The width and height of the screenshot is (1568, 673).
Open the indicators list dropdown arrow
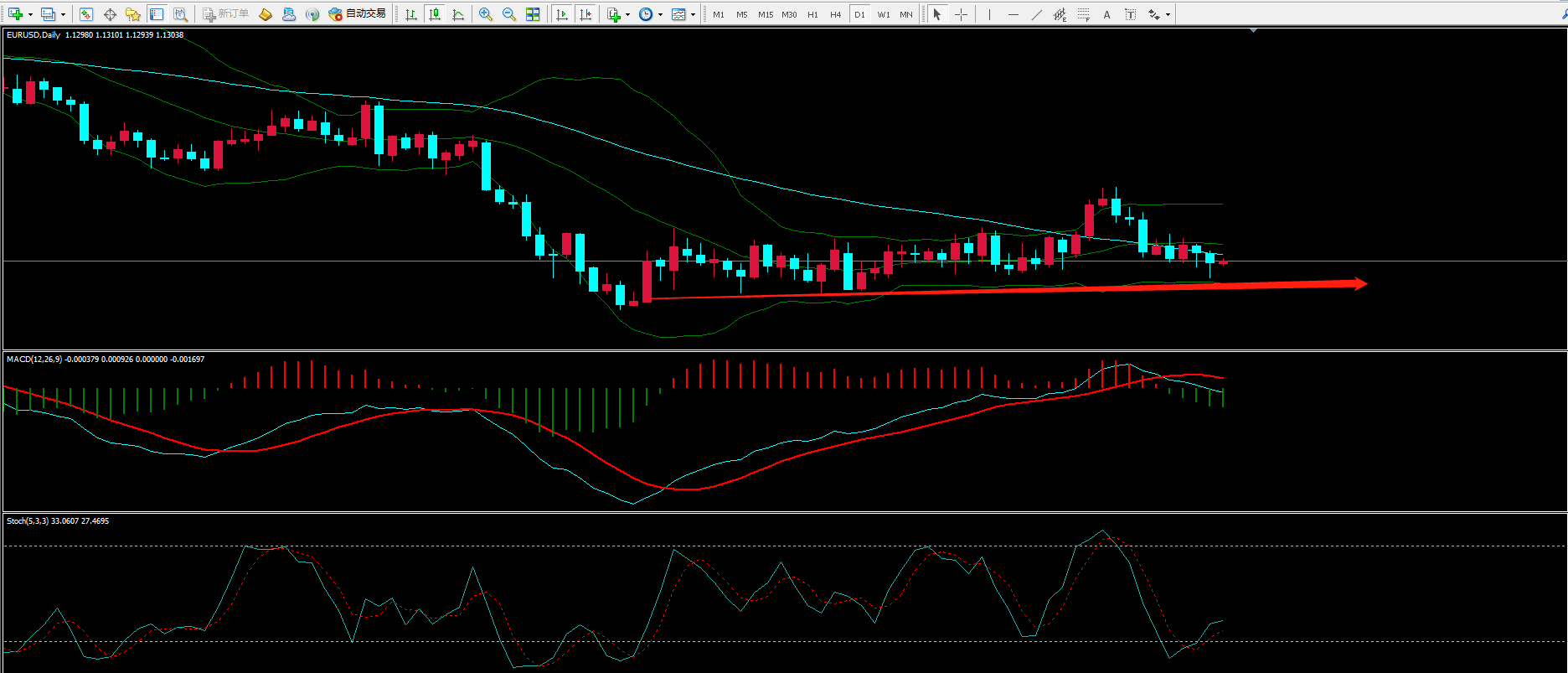tap(627, 14)
